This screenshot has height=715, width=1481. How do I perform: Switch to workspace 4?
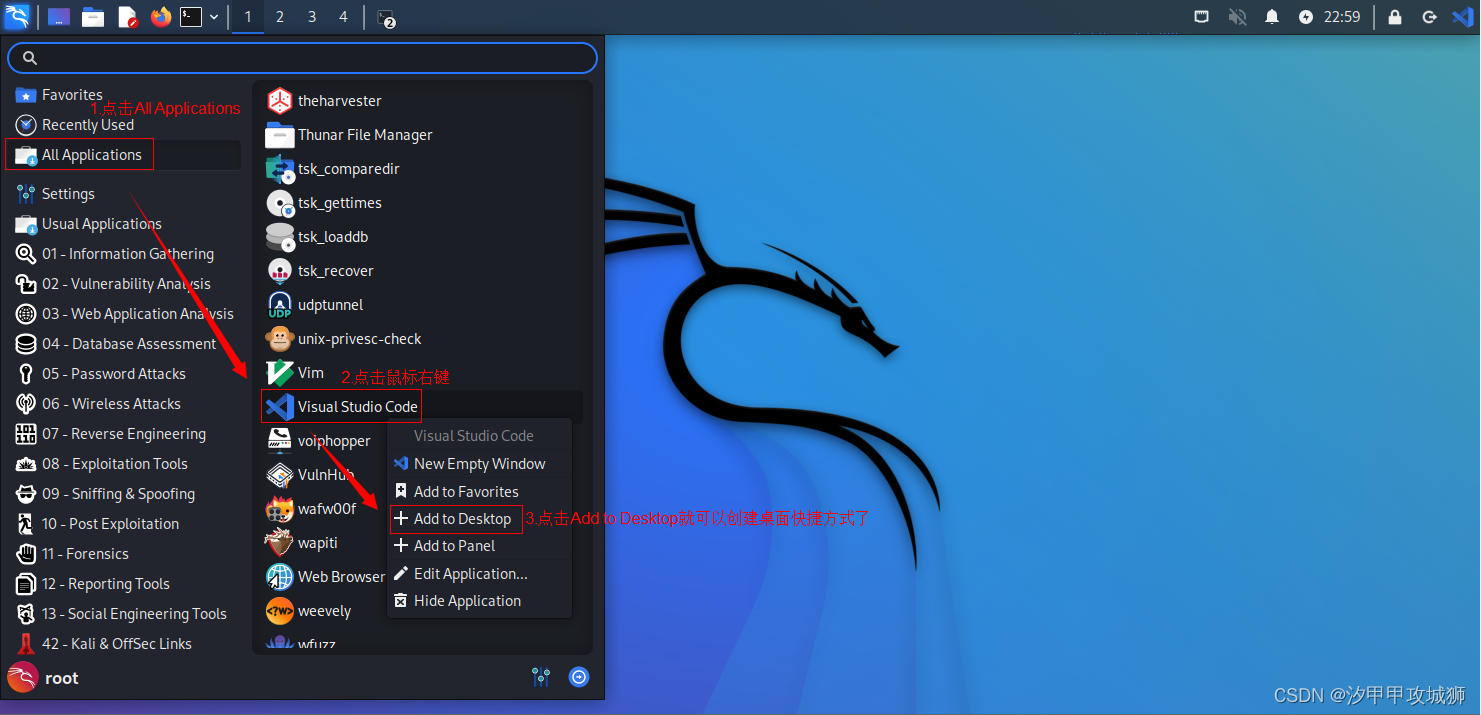(344, 17)
